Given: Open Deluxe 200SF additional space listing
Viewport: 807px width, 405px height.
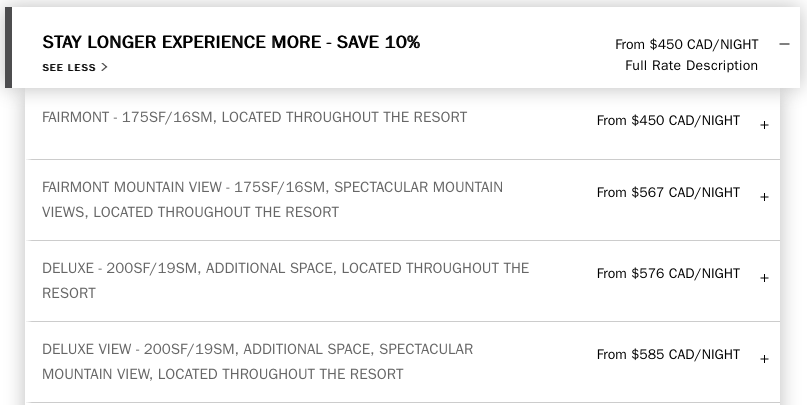Looking at the screenshot, I should coord(285,280).
